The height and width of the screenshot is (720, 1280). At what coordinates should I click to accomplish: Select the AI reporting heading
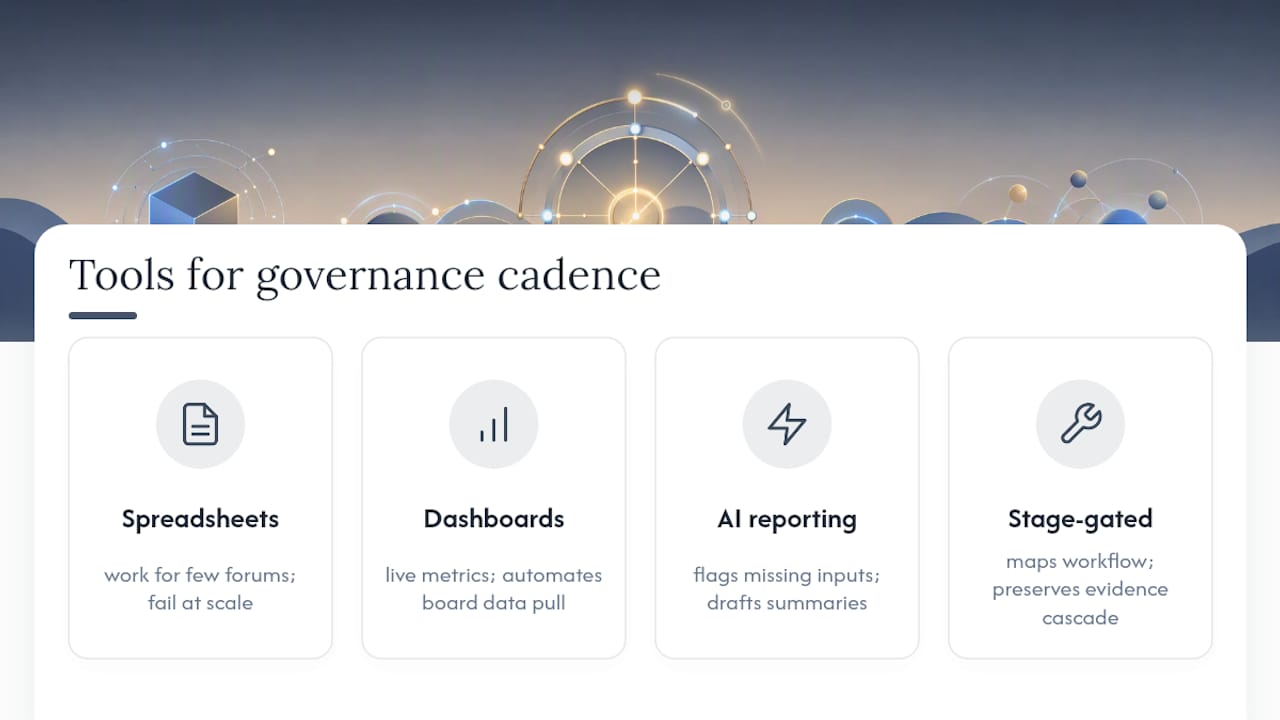787,519
